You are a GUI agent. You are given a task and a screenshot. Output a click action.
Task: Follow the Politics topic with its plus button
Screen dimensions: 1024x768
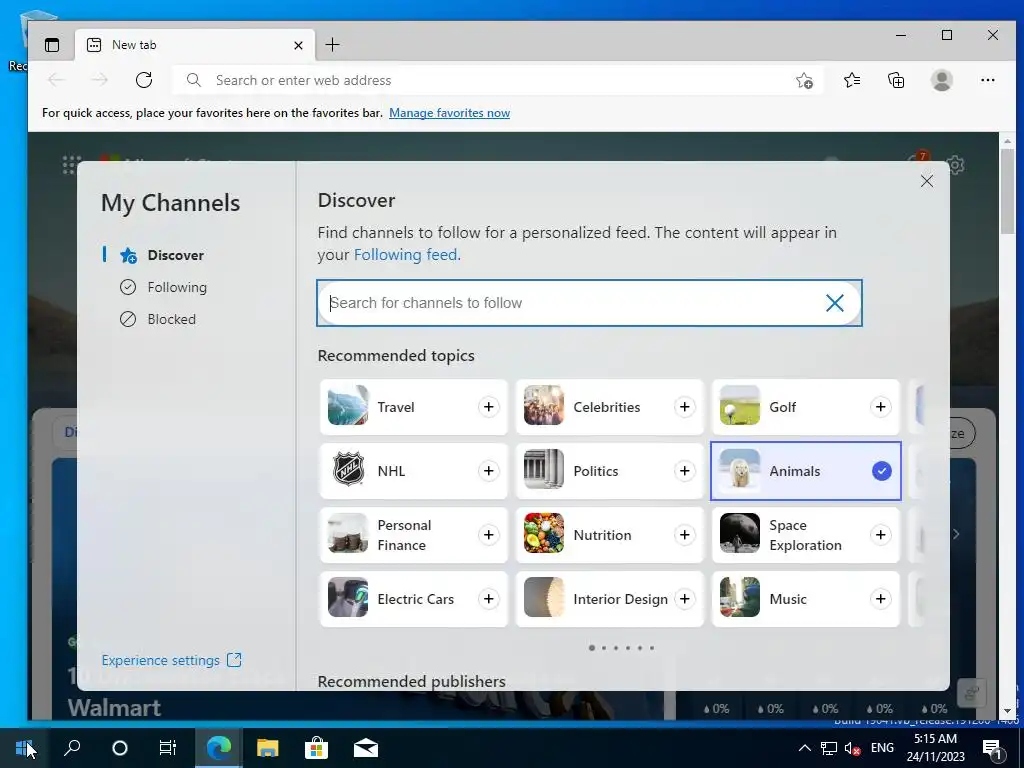(x=684, y=471)
